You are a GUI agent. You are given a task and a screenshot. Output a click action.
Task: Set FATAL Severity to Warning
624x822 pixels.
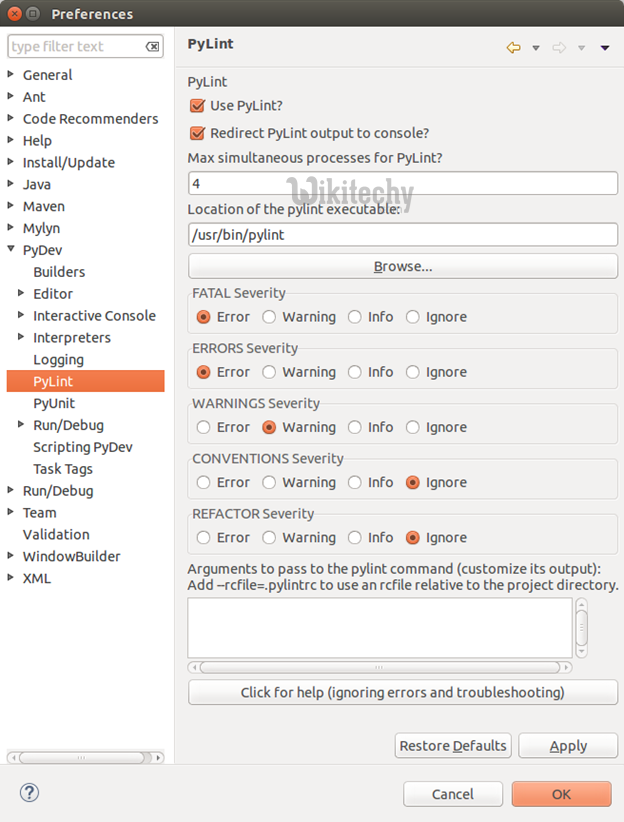[270, 317]
